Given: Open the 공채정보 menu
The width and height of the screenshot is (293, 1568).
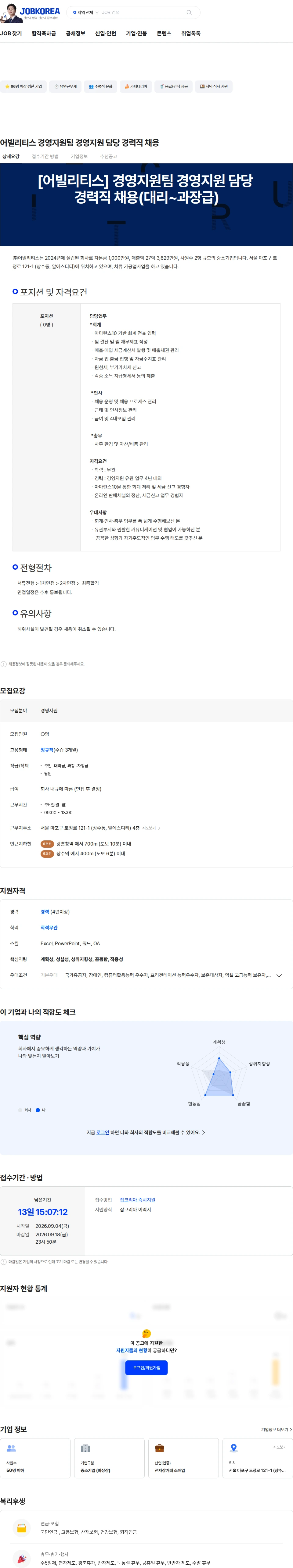Looking at the screenshot, I should [75, 34].
